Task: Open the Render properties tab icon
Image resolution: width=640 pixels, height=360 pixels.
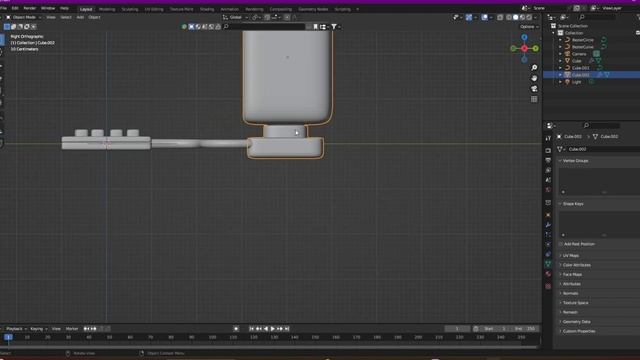Action: click(548, 151)
